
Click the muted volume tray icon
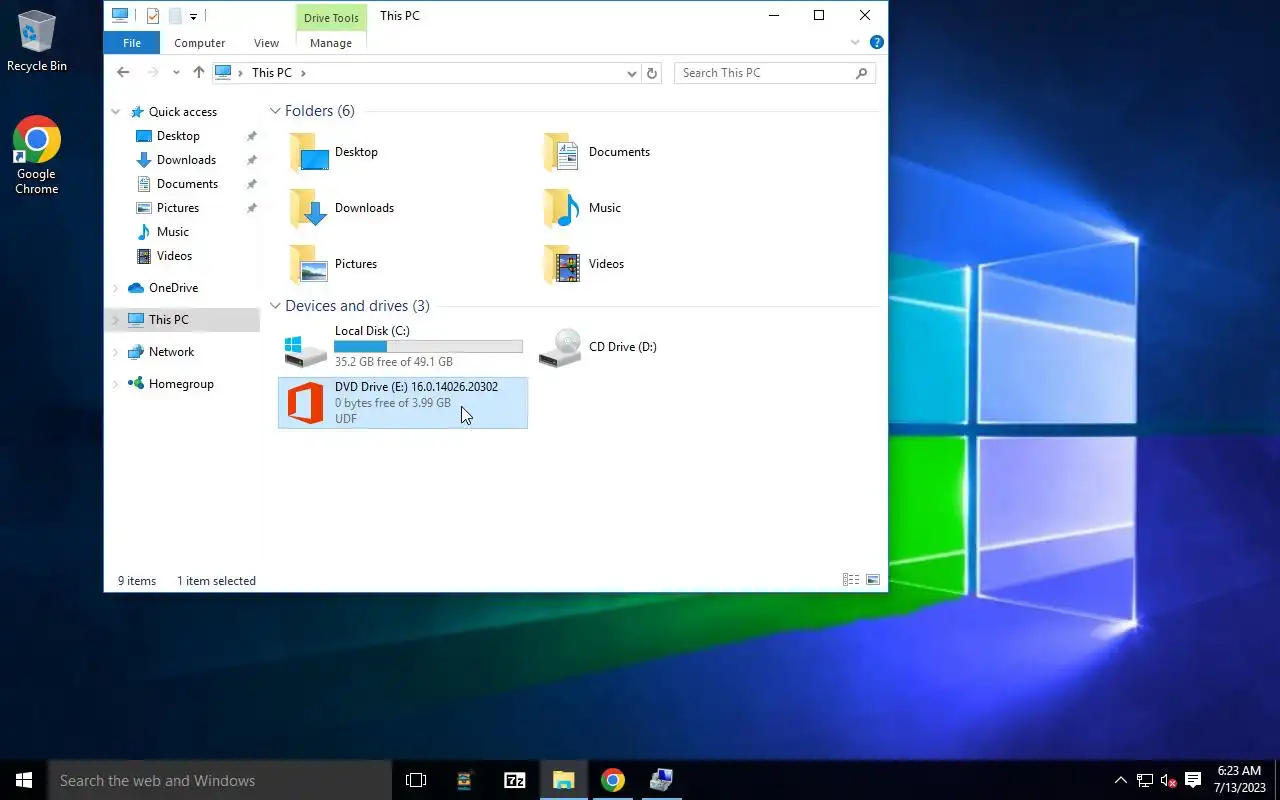tap(1168, 780)
